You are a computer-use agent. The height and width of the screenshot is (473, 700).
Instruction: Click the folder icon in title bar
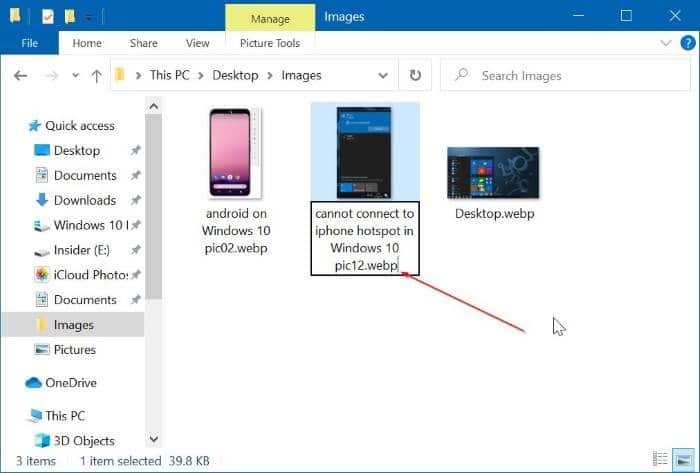(x=15, y=16)
